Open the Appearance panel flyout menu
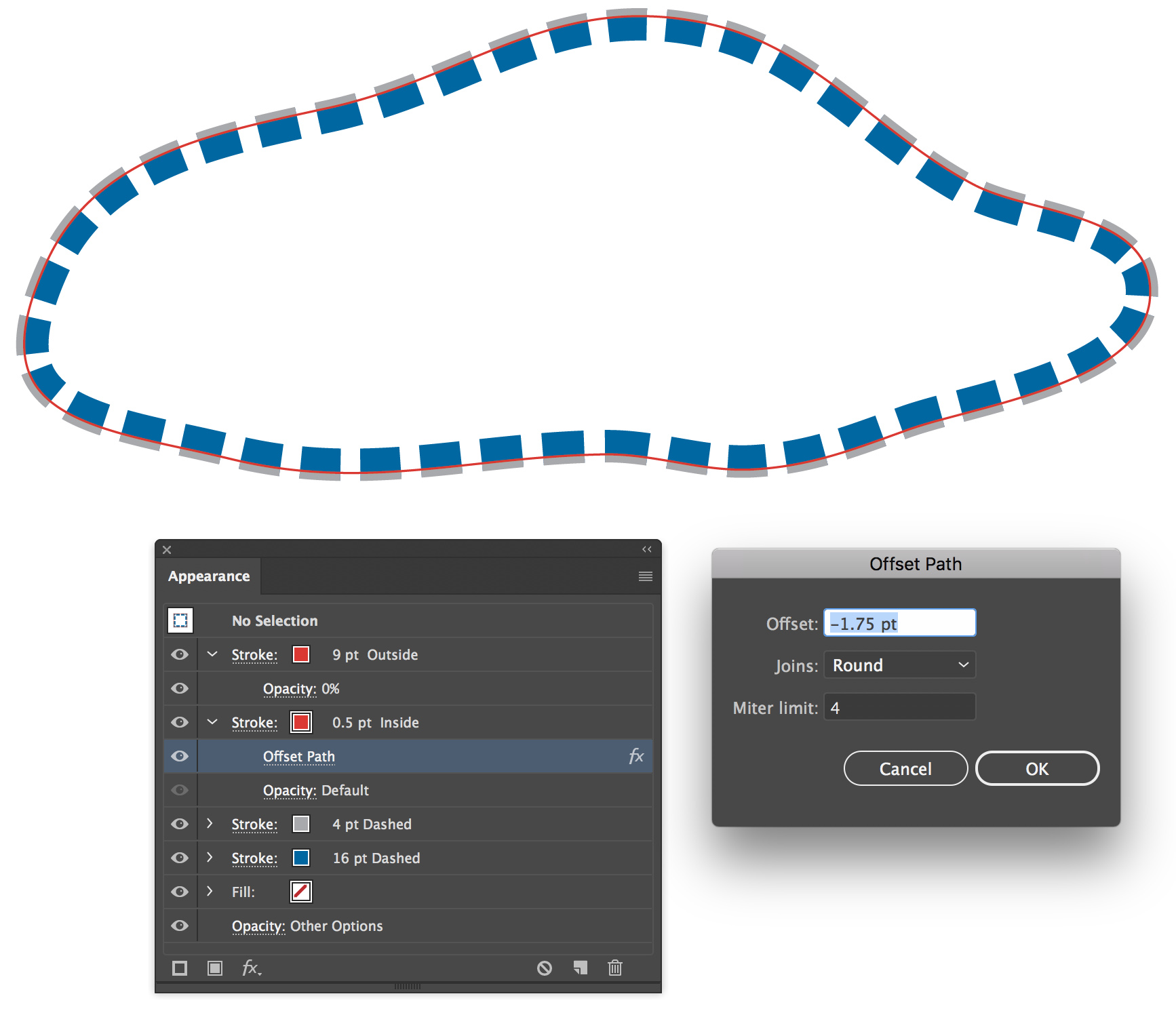Viewport: 1176px width, 1013px height. [x=646, y=576]
